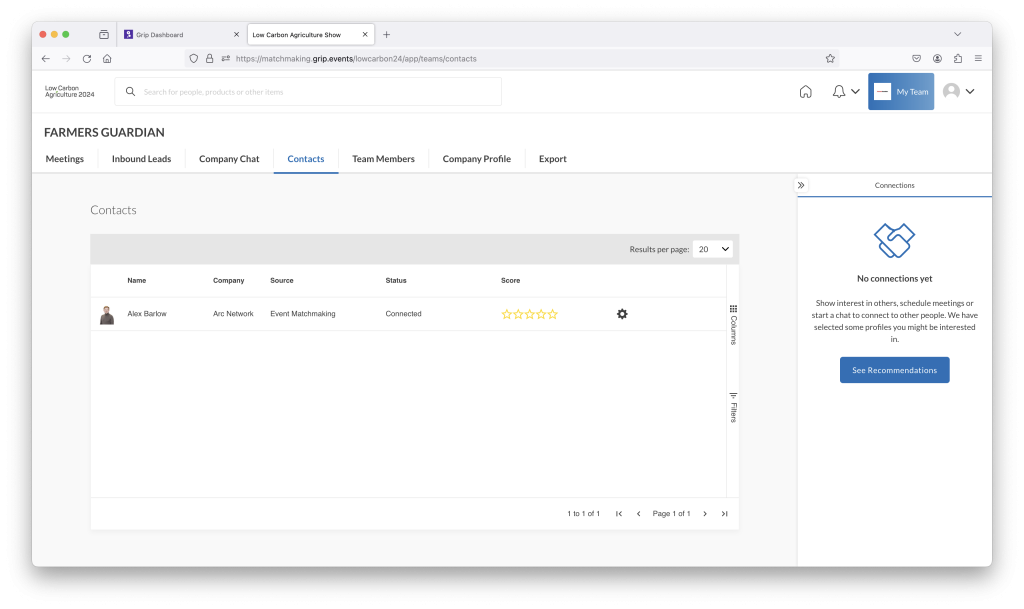Open the browser Pocket save icon
The width and height of the screenshot is (1024, 609).
pos(916,59)
